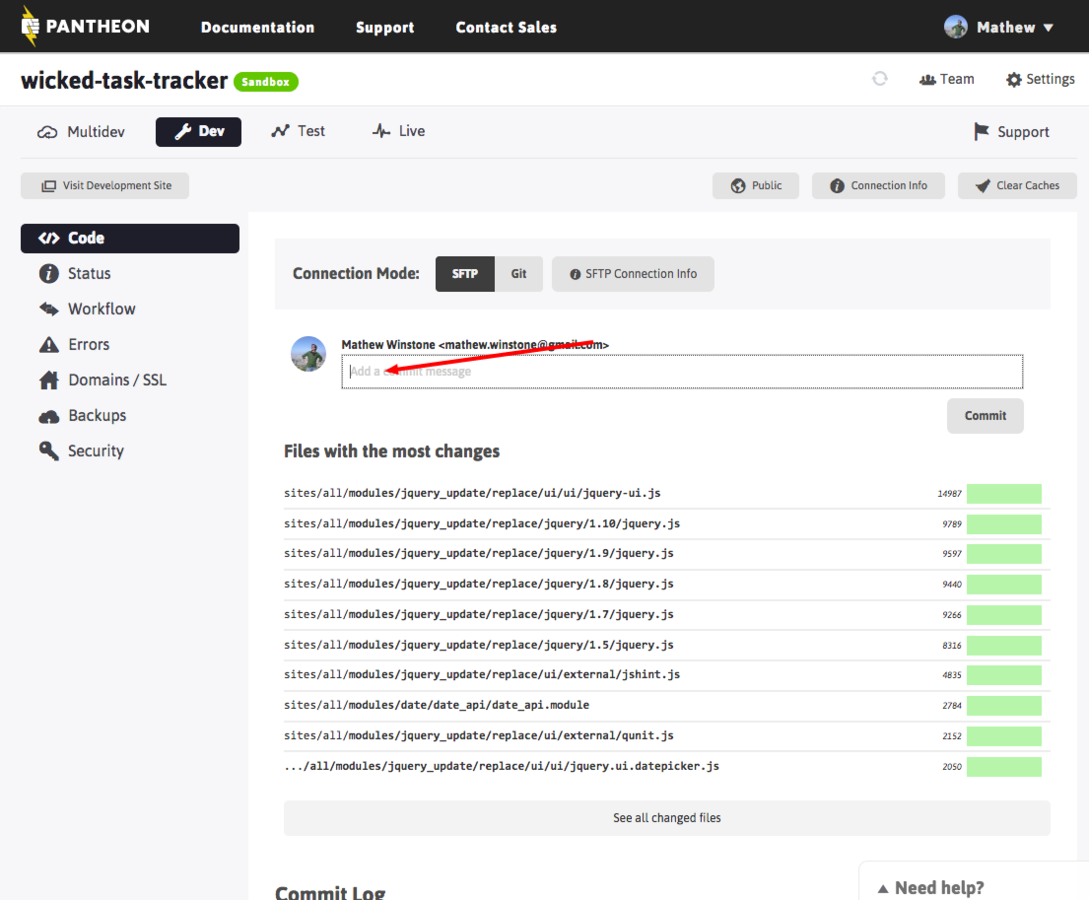
Task: Click the Domains / SSL house icon
Action: click(x=49, y=380)
